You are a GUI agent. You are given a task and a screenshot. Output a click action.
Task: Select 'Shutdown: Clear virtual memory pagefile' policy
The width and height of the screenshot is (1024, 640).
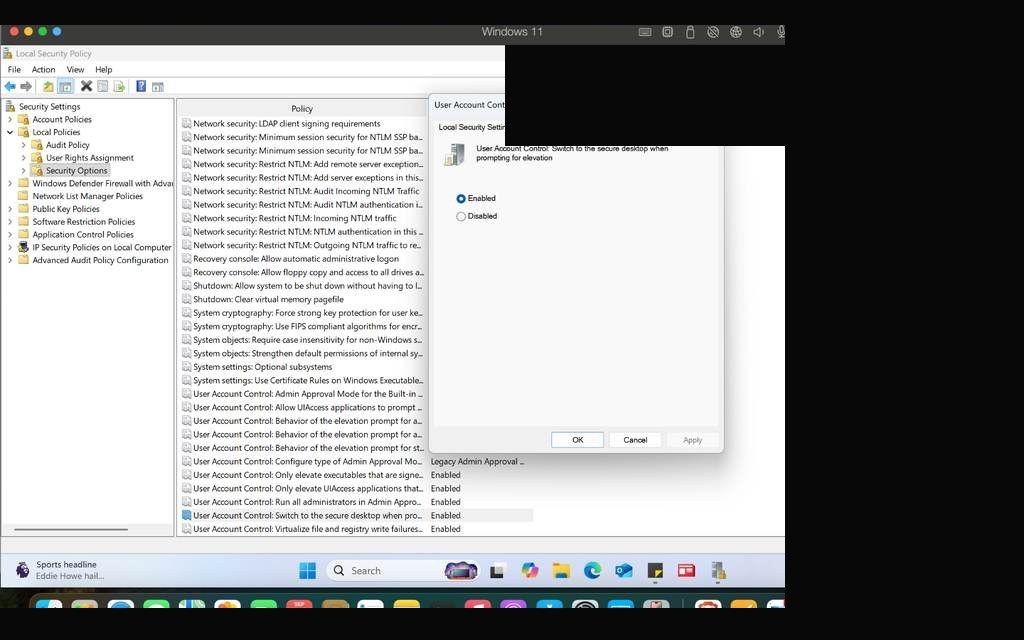coord(268,299)
